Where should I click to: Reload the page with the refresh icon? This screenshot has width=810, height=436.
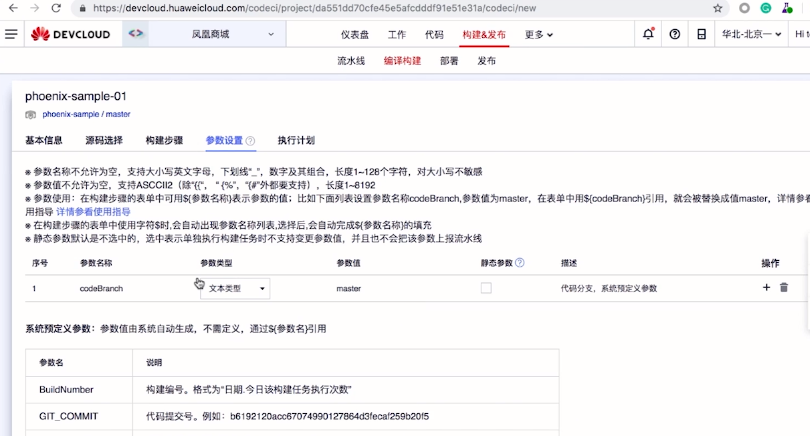pyautogui.click(x=56, y=8)
